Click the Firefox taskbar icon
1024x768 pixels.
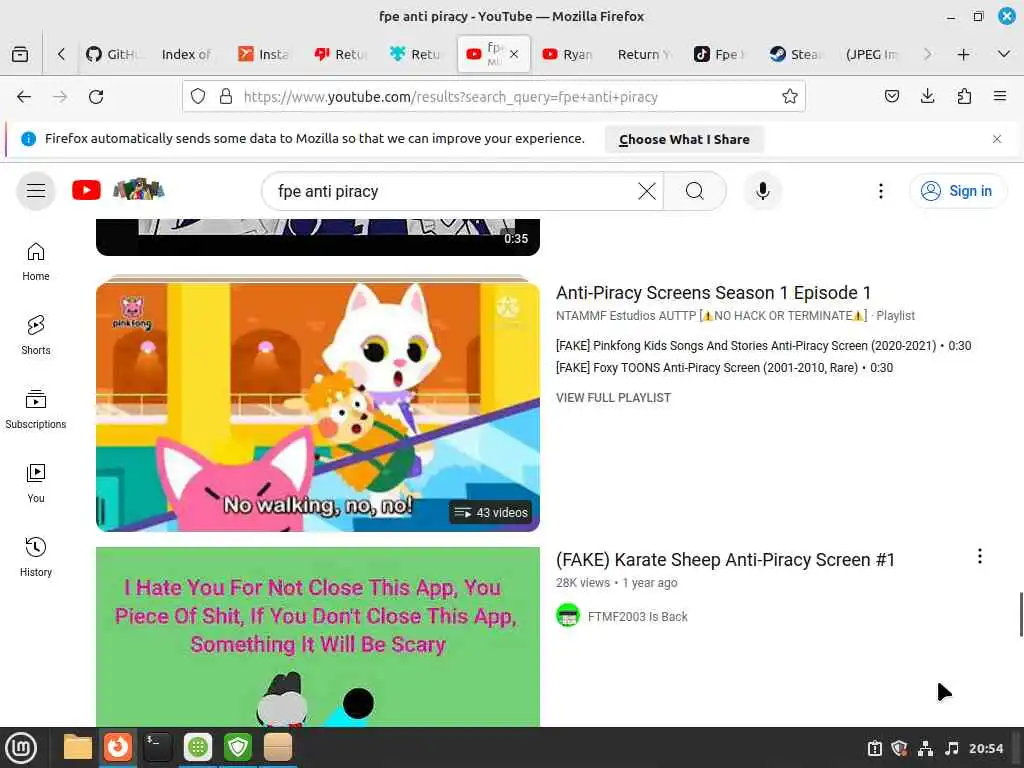(x=118, y=747)
